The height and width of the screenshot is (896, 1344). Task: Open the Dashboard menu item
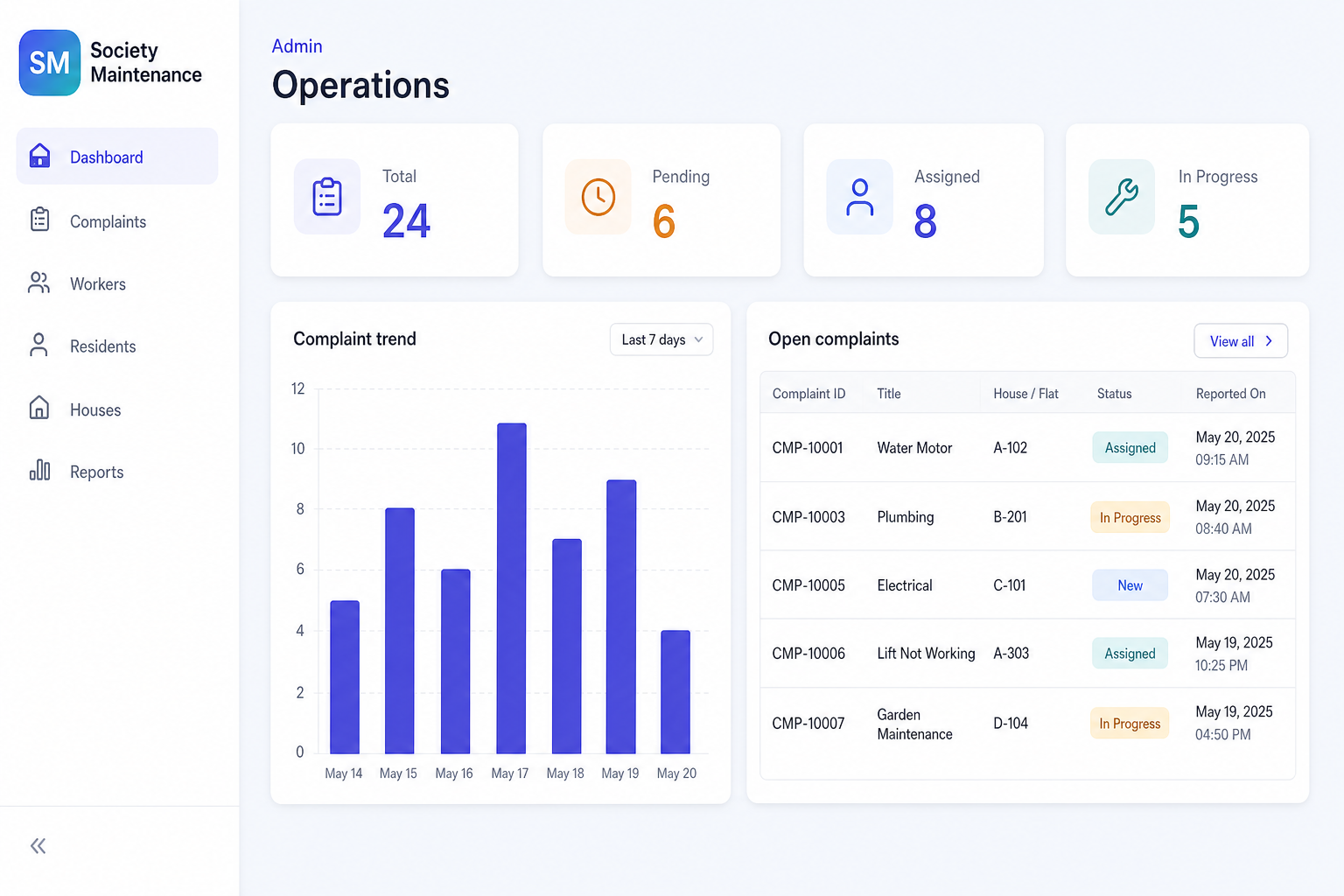coord(117,157)
